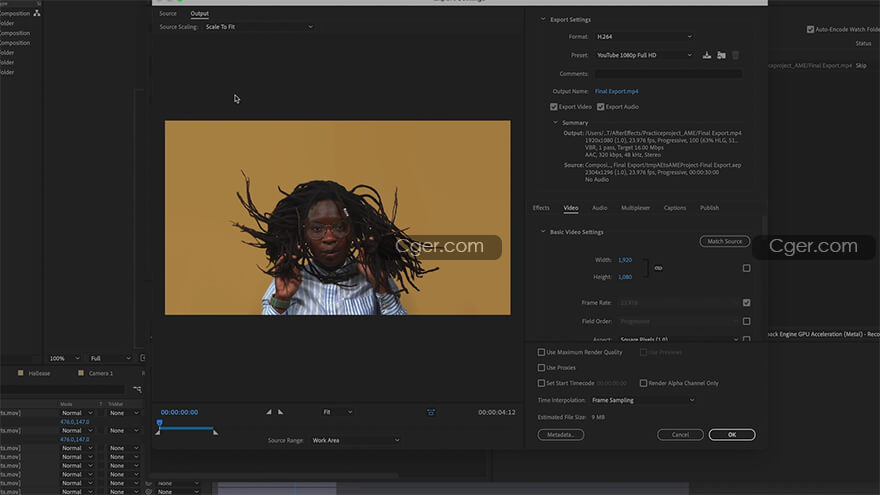Enable Render Alpha Channel Only
Screen dimensions: 880x495
[x=643, y=383]
